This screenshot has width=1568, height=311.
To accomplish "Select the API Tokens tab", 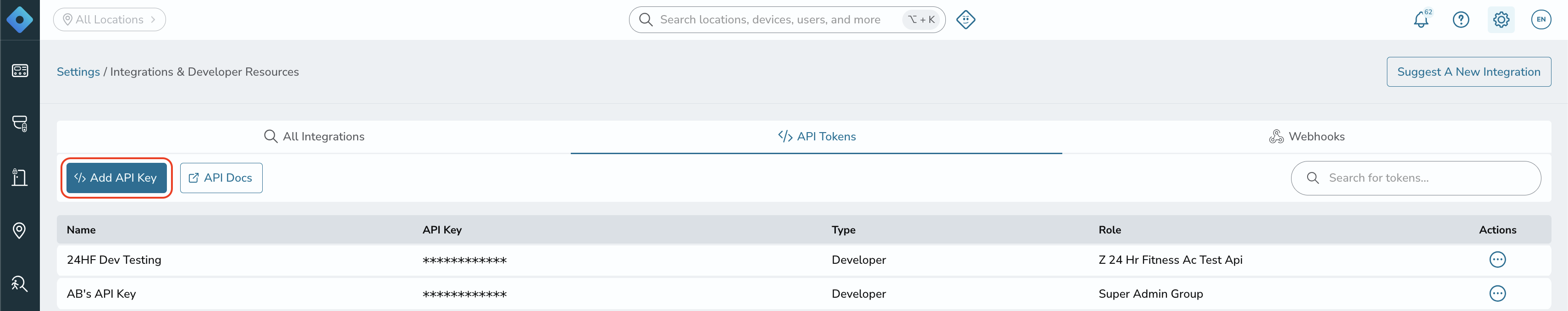I will [x=816, y=136].
